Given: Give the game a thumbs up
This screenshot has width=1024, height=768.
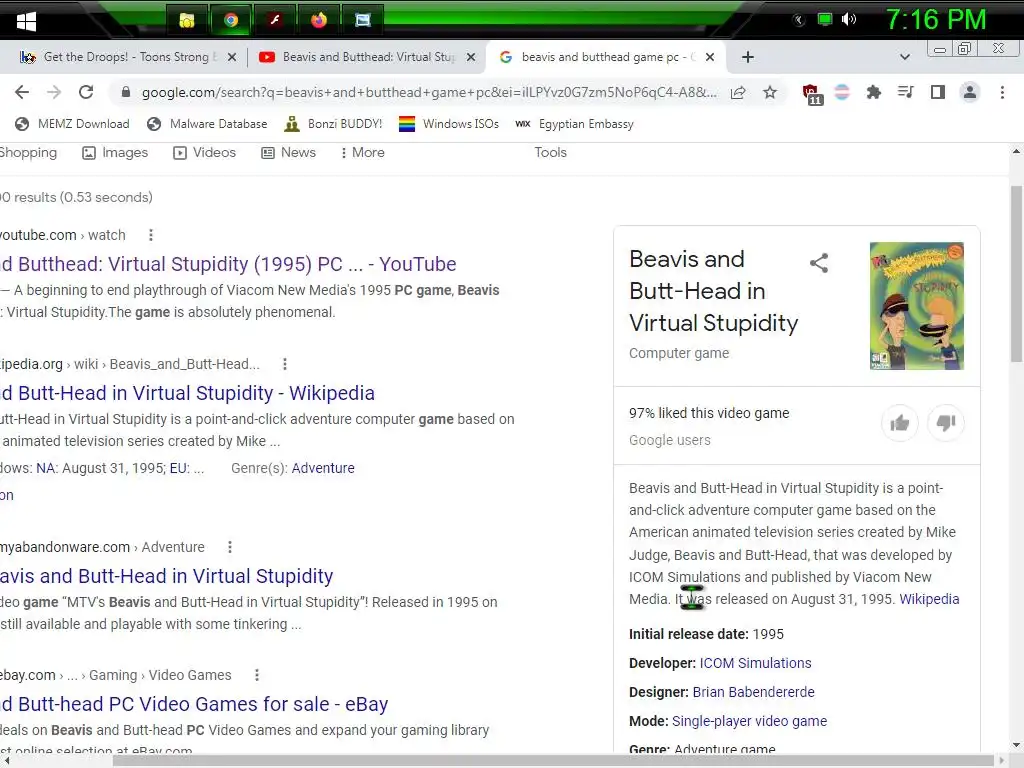Looking at the screenshot, I should [x=899, y=423].
